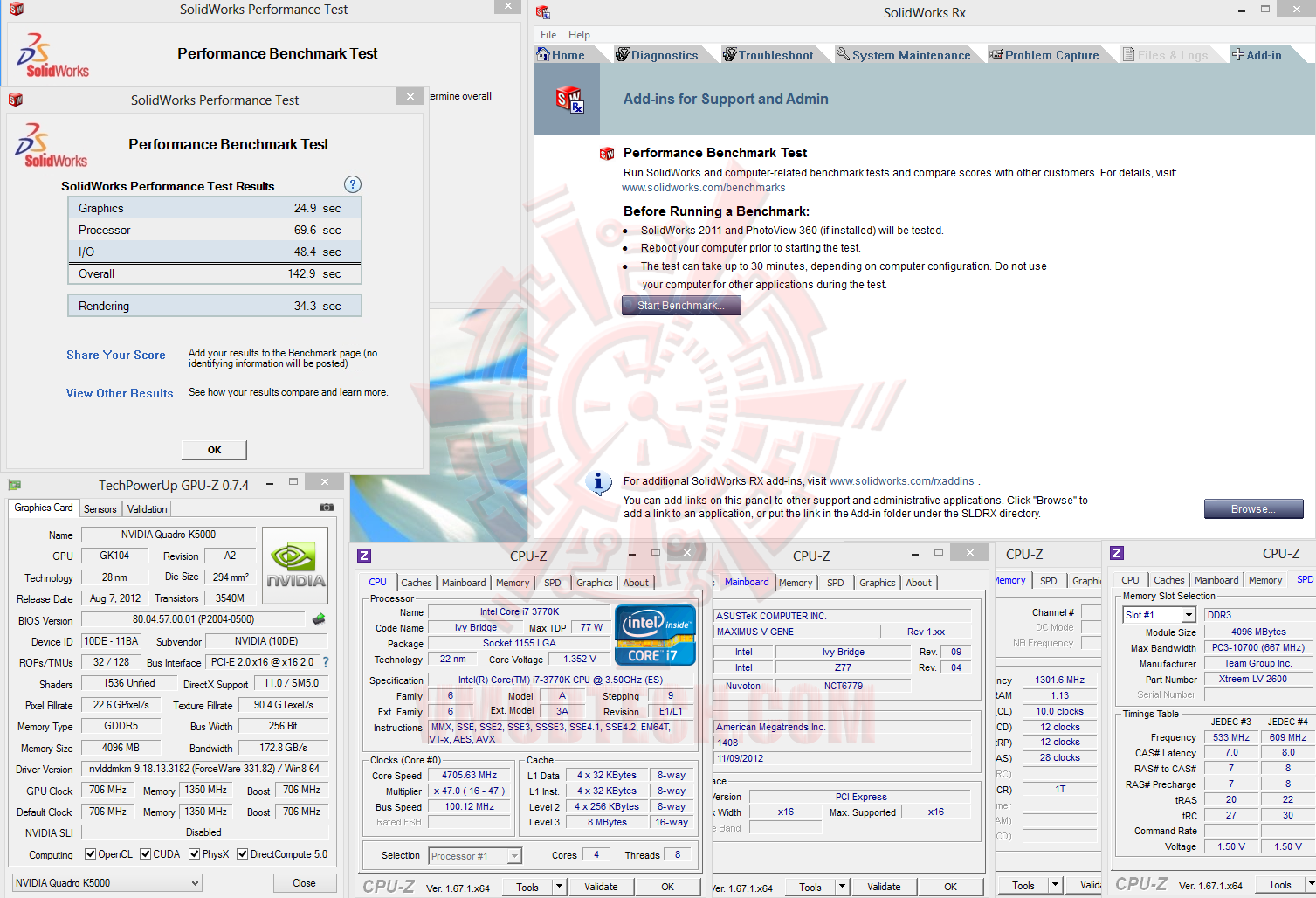
Task: Open the Home tab icon in SolidWorks Rx
Action: 543,54
